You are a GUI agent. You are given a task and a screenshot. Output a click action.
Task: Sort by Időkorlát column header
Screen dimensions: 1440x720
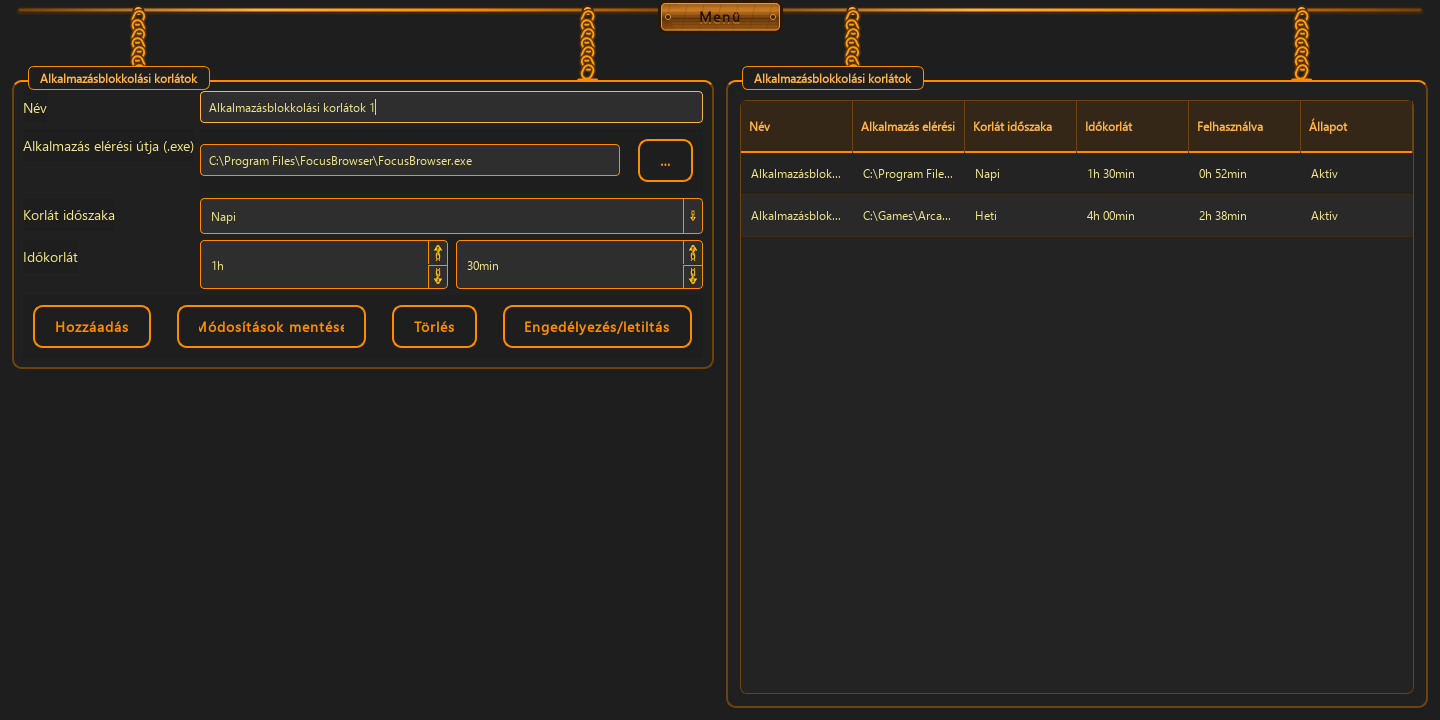tap(1132, 127)
